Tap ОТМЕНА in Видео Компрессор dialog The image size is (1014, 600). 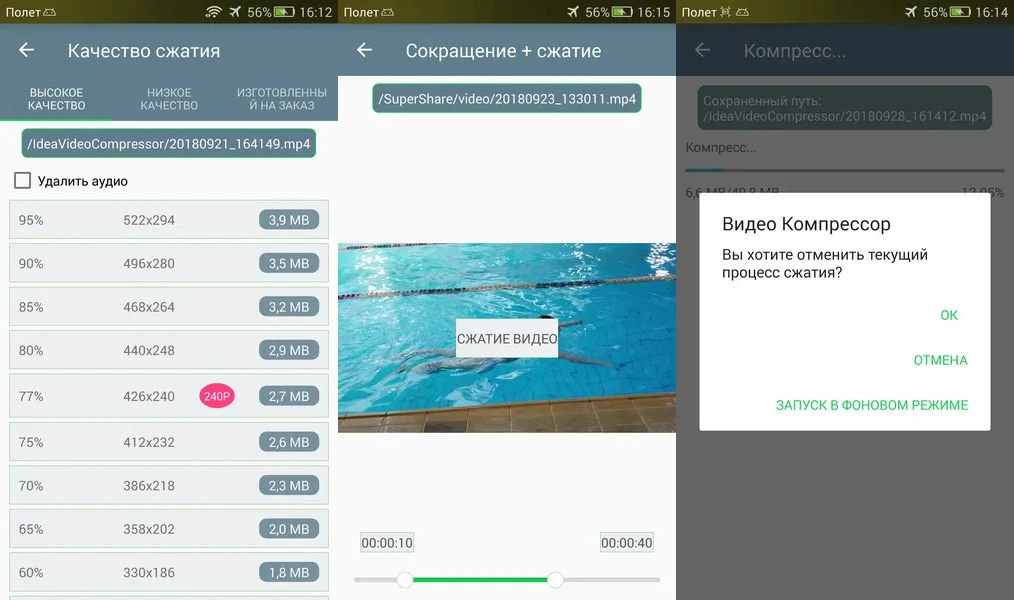(x=940, y=360)
